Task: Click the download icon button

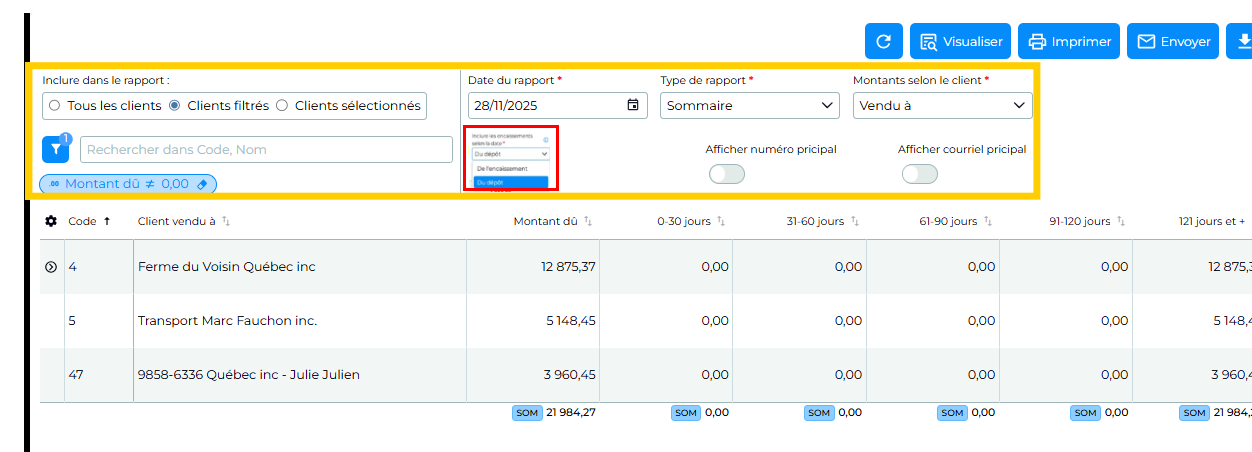Action: click(1241, 41)
